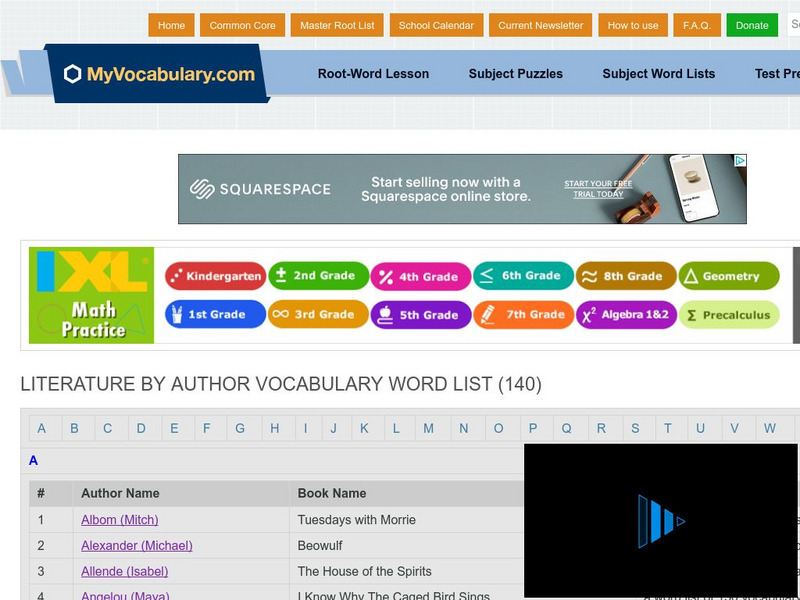Go to Subject Word Lists
The width and height of the screenshot is (800, 600).
[658, 74]
